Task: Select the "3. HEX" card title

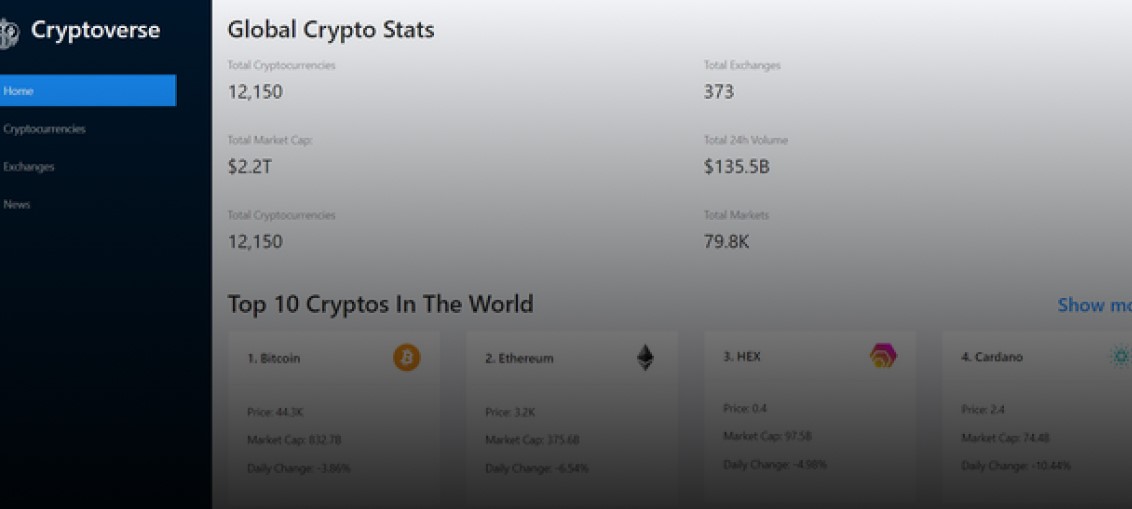Action: 742,357
